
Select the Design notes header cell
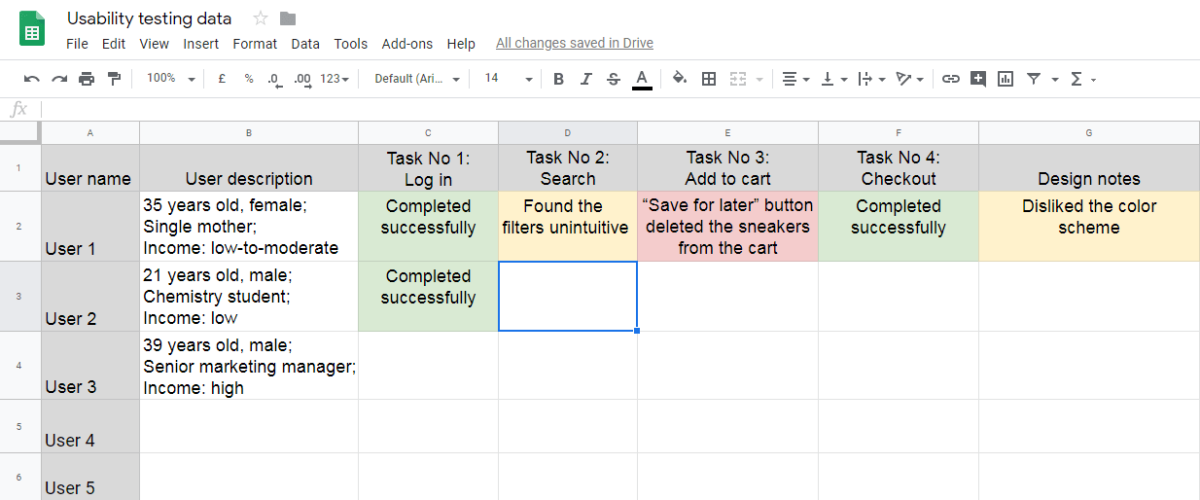(x=1089, y=168)
